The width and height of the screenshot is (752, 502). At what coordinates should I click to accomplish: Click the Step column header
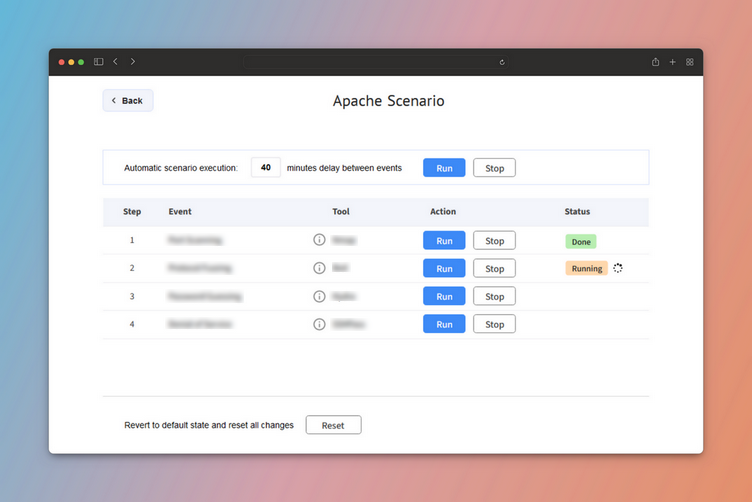click(132, 211)
